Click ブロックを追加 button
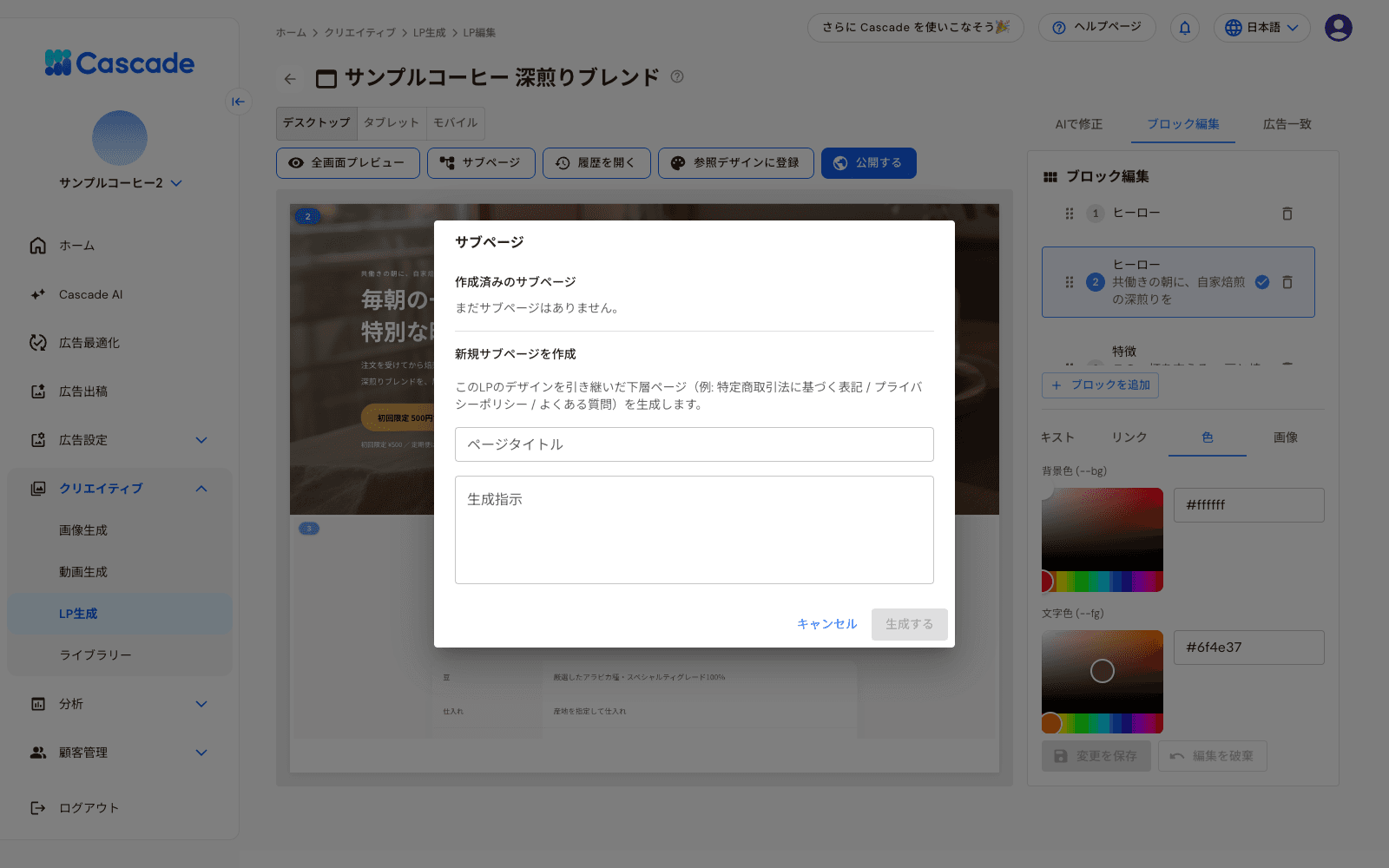Viewport: 1389px width, 868px height. pos(1100,385)
